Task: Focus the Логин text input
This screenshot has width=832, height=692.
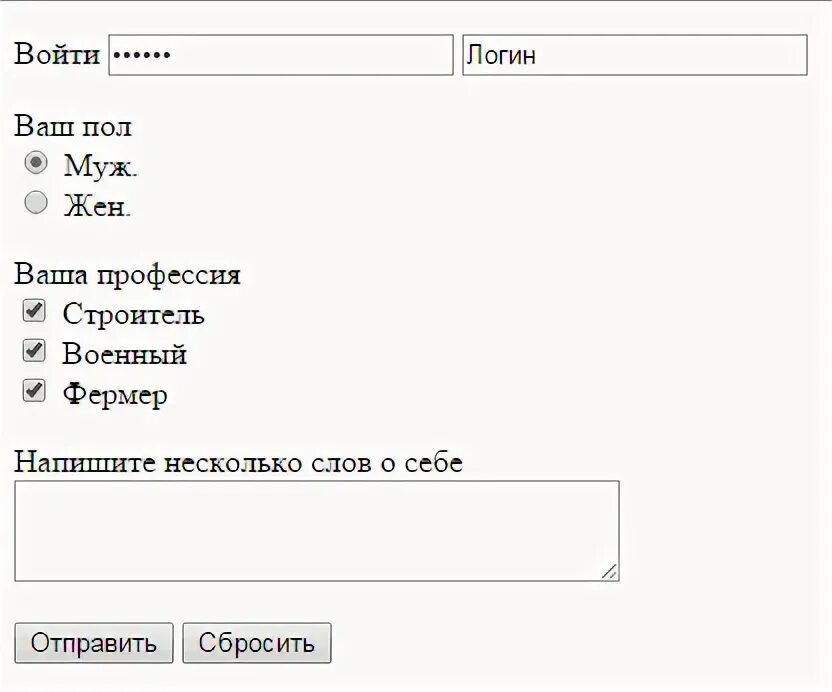Action: [x=634, y=55]
